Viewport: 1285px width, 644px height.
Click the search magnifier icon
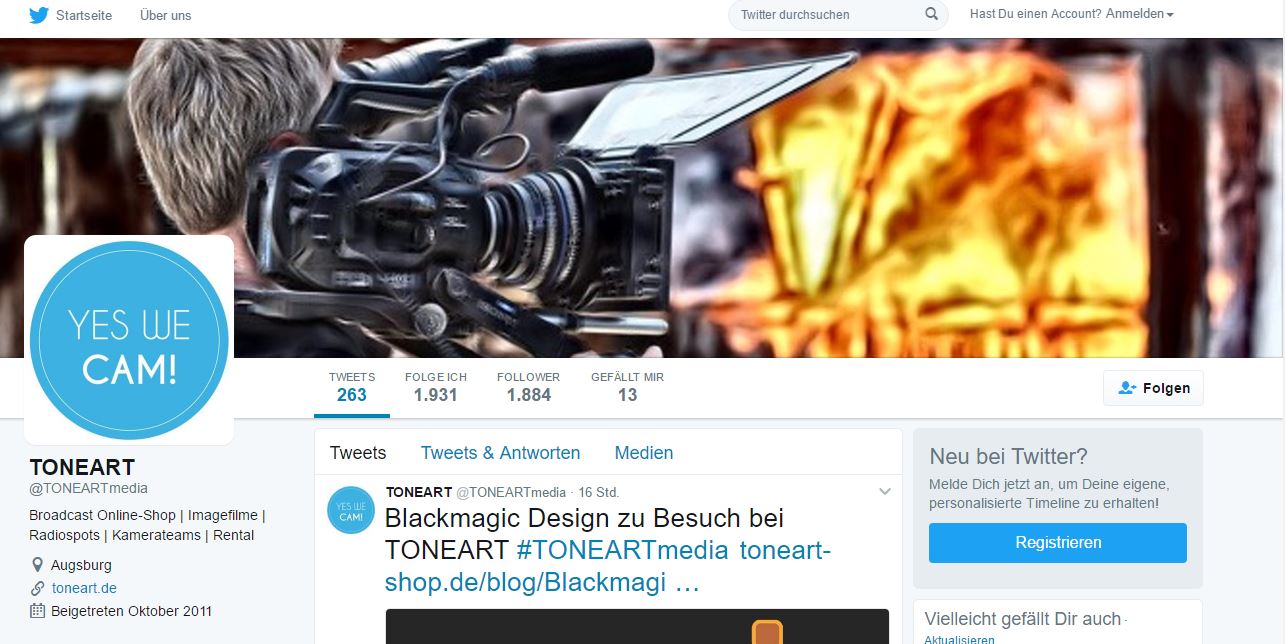click(932, 14)
